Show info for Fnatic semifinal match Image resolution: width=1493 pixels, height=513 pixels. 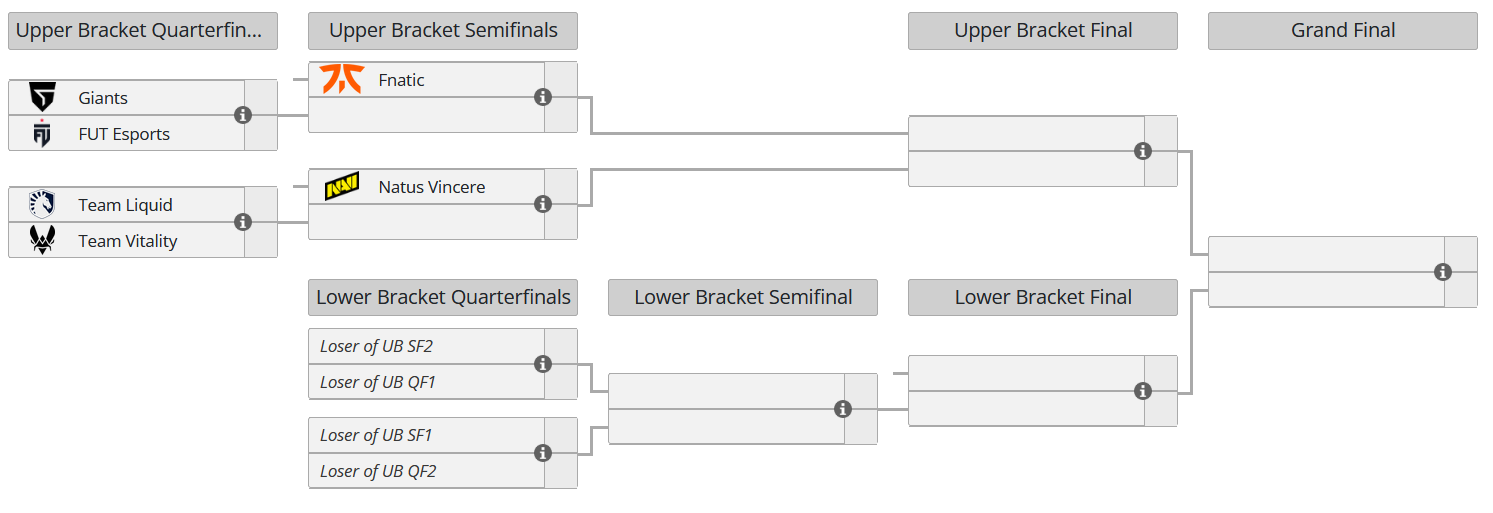(543, 97)
